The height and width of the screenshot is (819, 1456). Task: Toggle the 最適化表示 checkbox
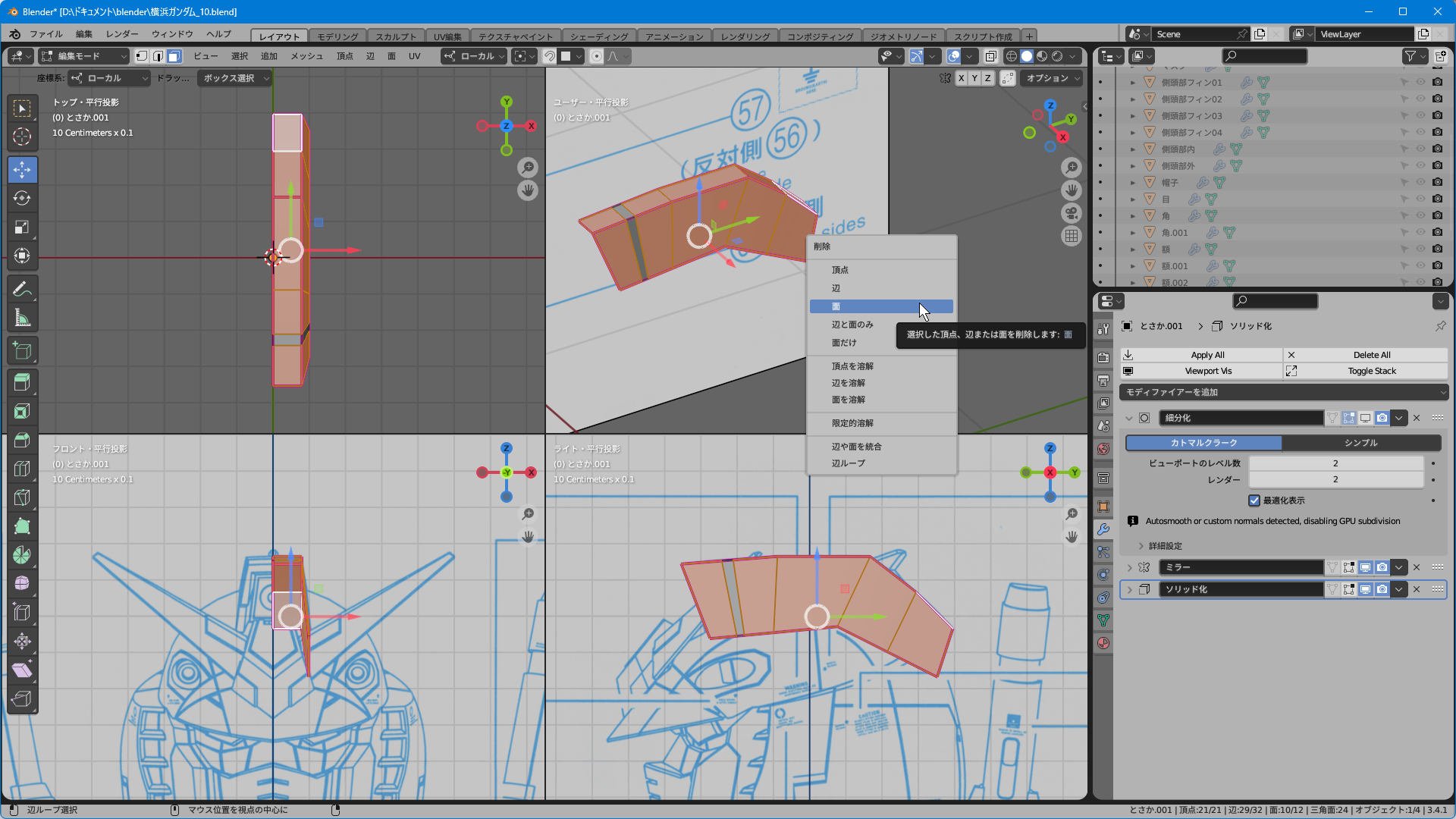[x=1254, y=500]
